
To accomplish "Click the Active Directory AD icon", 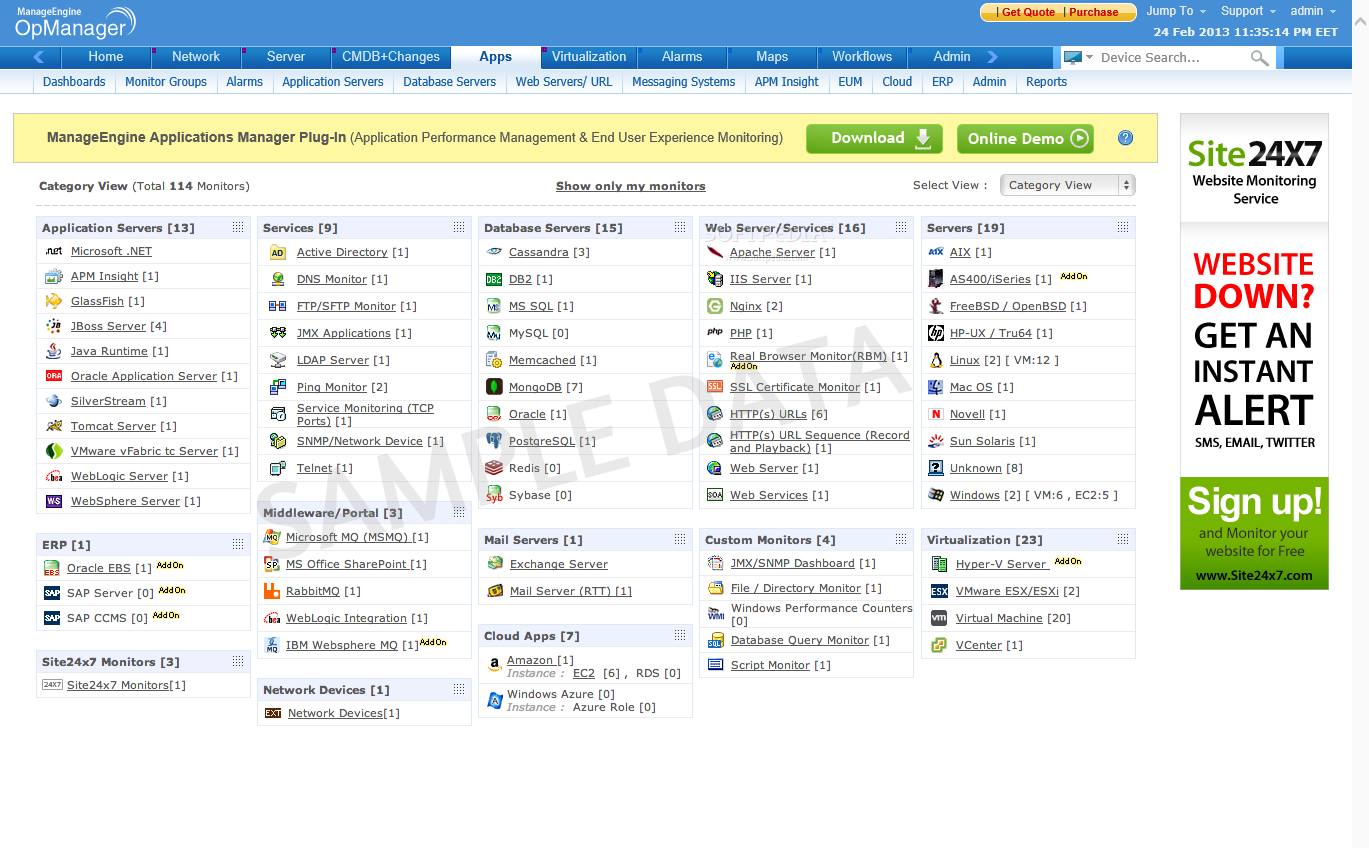I will [278, 252].
